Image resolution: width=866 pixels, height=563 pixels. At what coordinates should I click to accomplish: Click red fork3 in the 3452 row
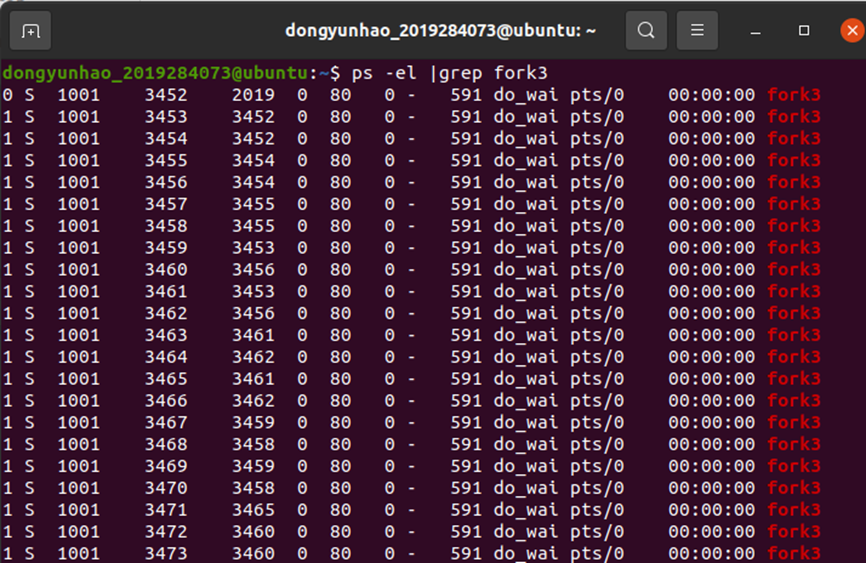coord(794,95)
